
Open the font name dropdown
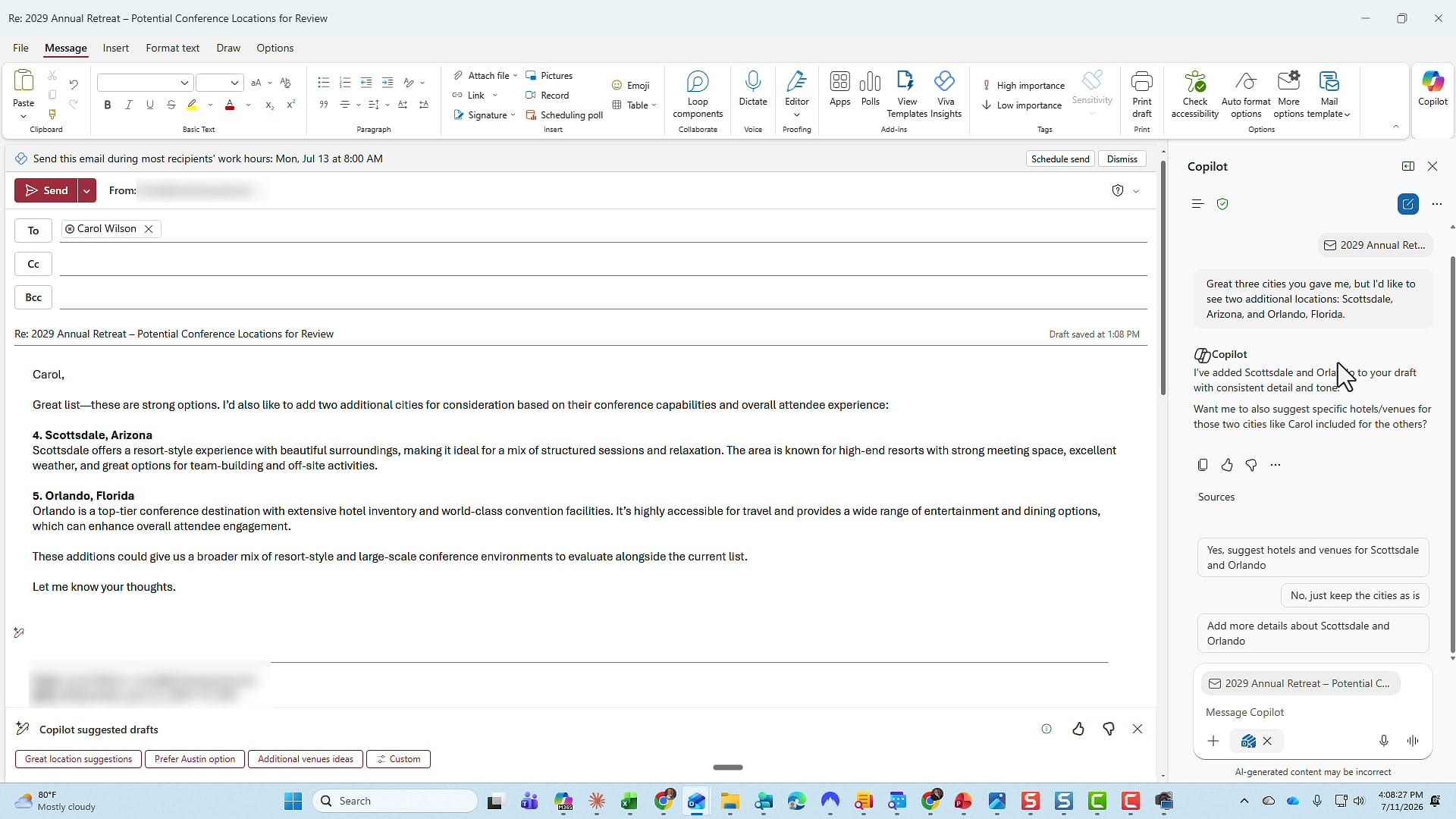pyautogui.click(x=184, y=83)
